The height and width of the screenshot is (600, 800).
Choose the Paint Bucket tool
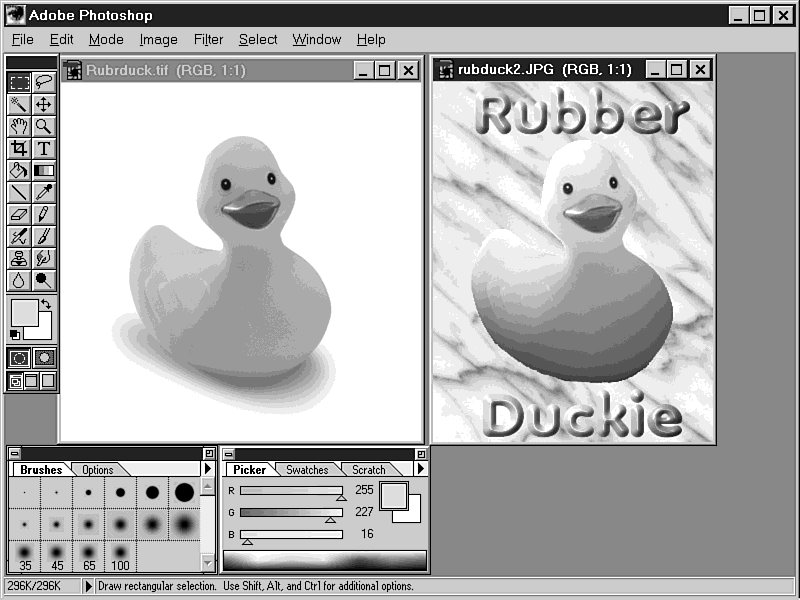tap(19, 170)
